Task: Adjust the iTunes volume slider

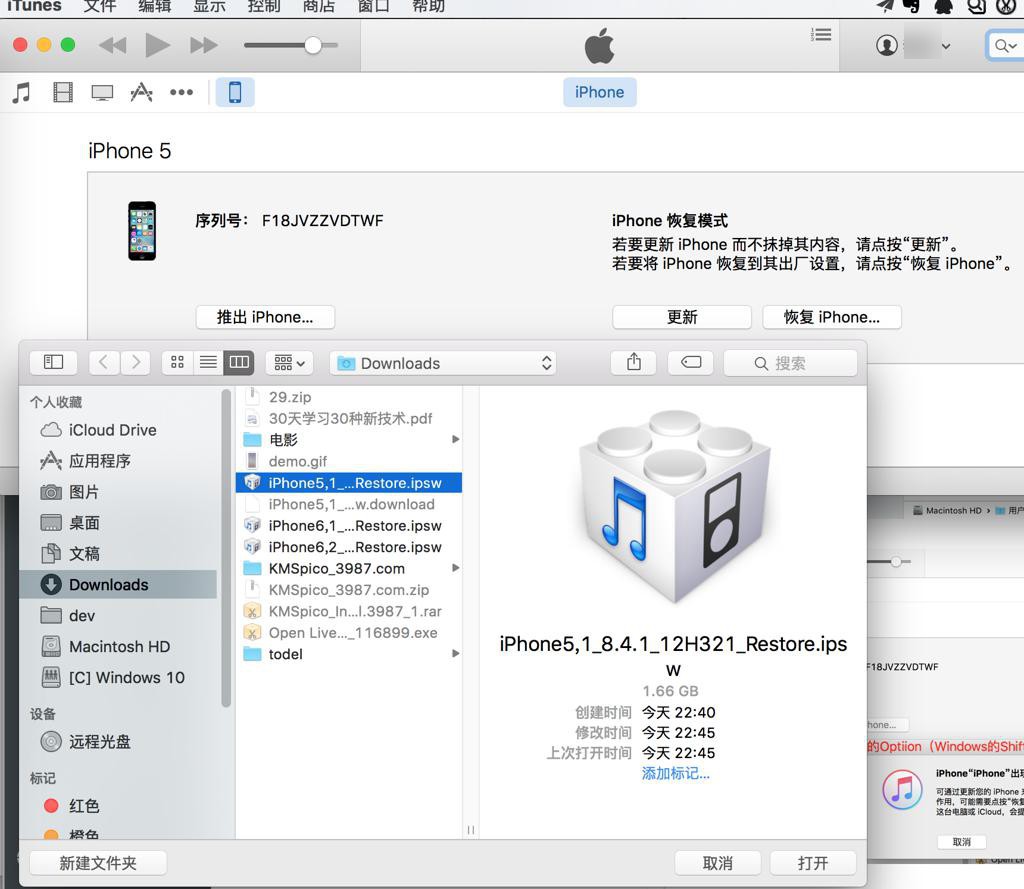Action: click(291, 45)
